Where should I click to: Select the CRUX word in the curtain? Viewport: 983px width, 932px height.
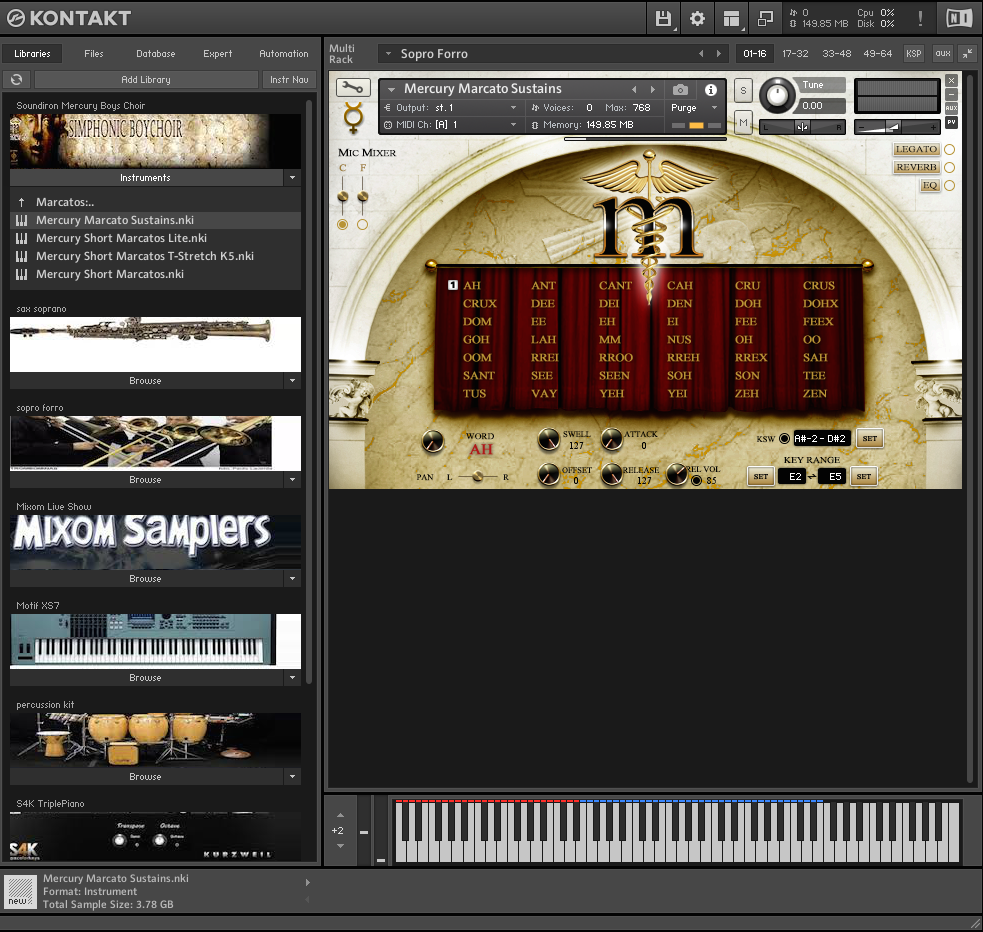pos(480,303)
